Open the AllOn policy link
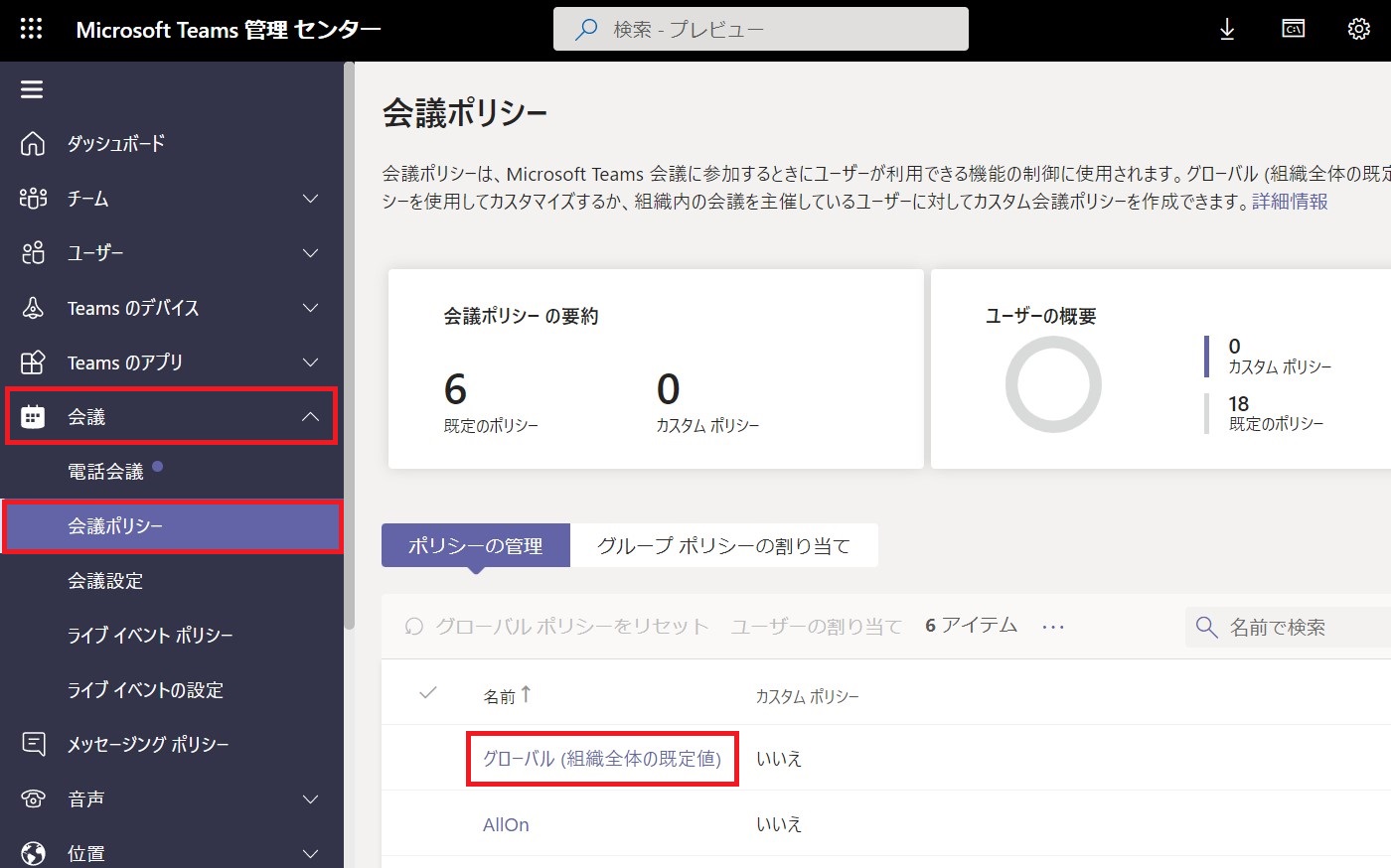This screenshot has height=868, width=1391. coord(506,824)
